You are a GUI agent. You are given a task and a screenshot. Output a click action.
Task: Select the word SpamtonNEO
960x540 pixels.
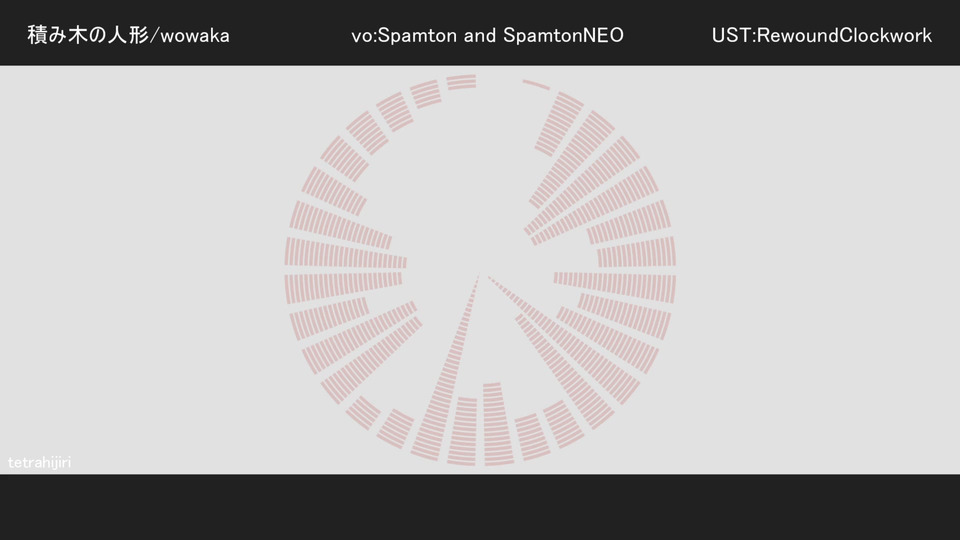tap(563, 36)
